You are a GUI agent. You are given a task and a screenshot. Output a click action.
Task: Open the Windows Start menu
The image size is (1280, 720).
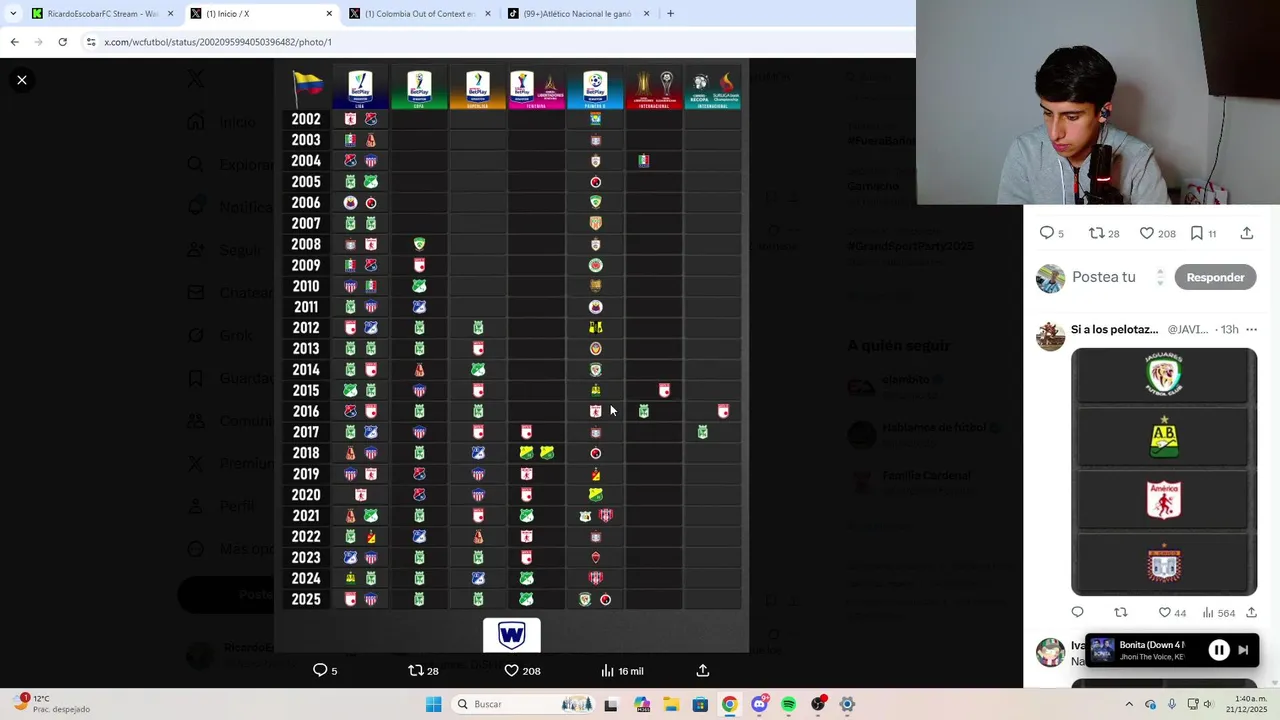[433, 704]
